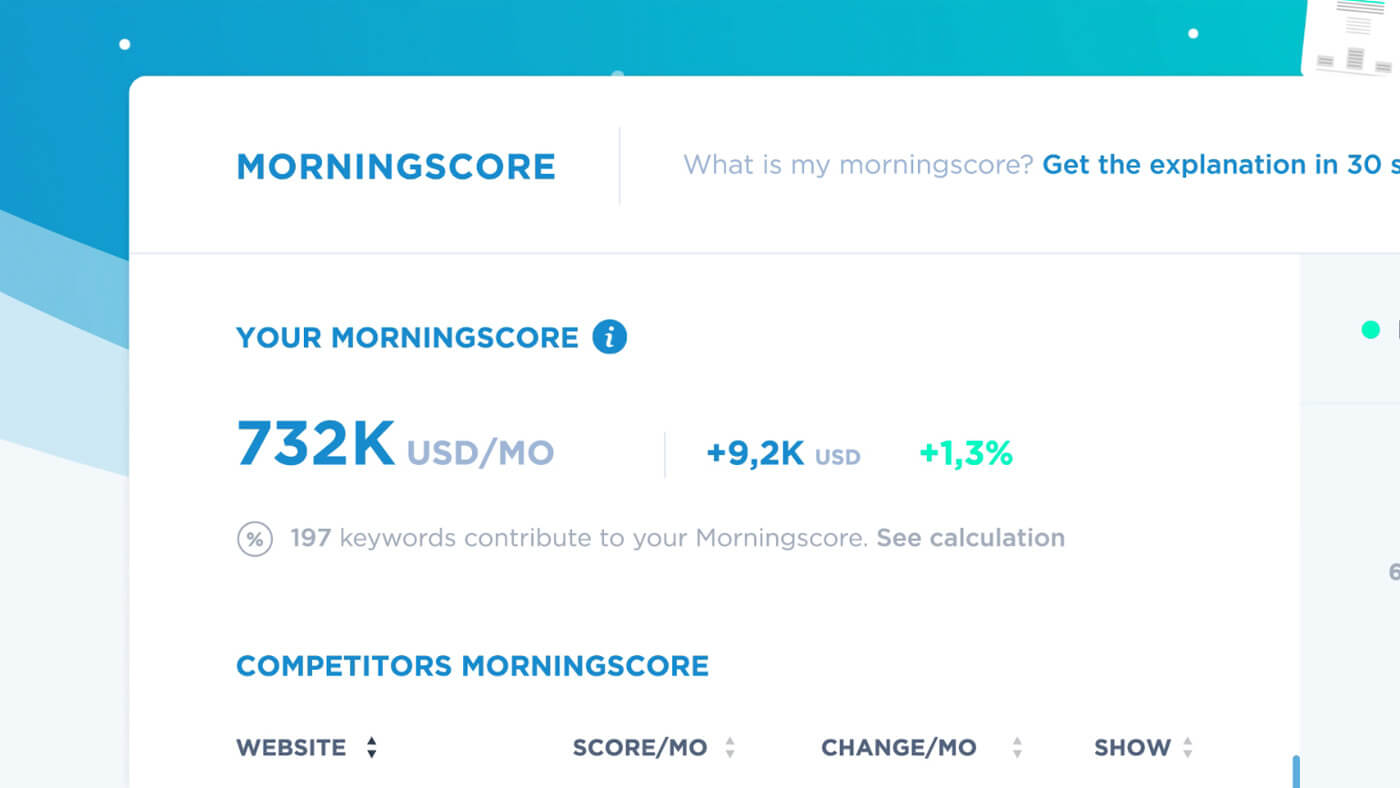Open the See calculation link
1400x788 pixels.
[970, 538]
